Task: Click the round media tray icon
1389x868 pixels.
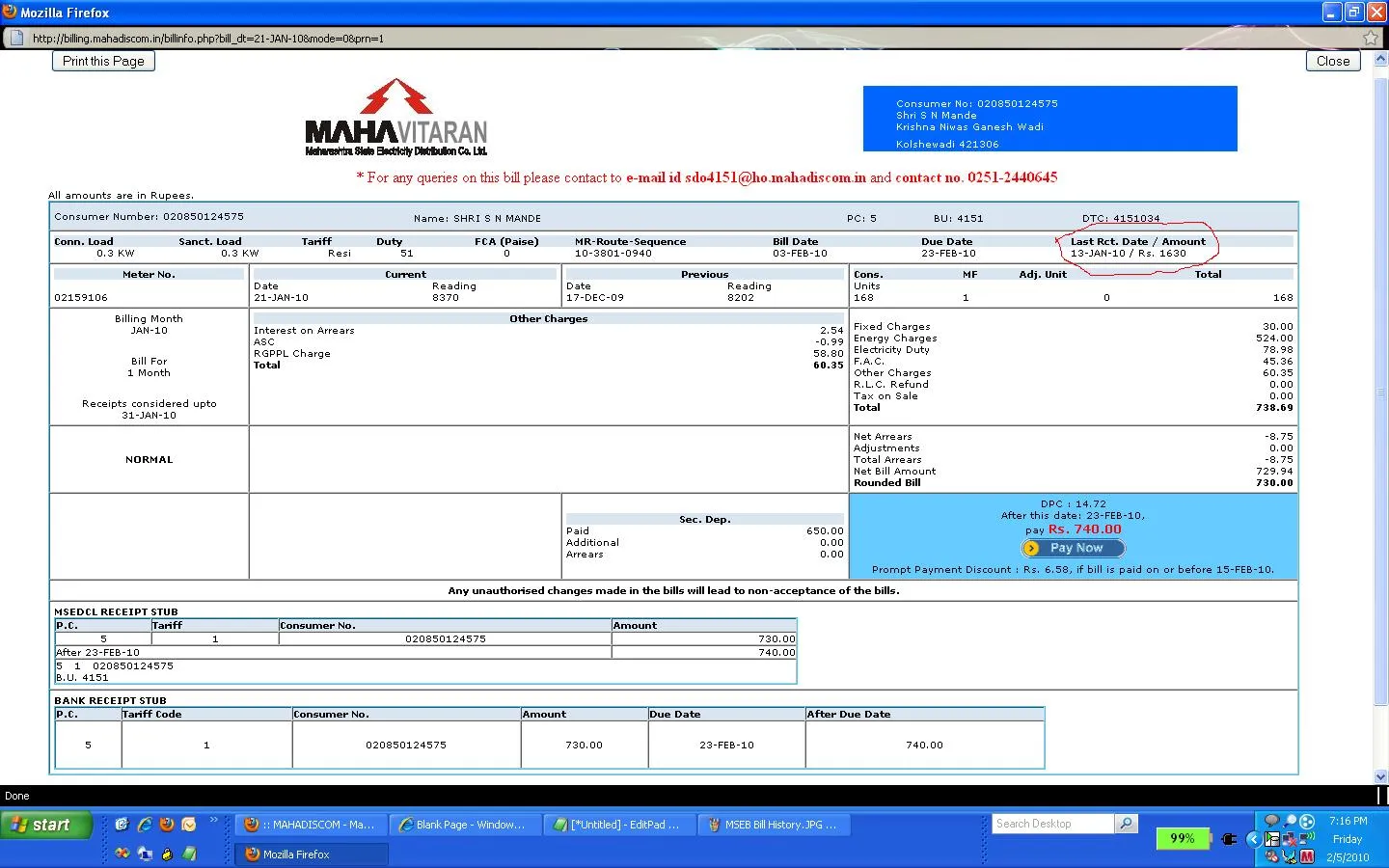Action: 1307,822
